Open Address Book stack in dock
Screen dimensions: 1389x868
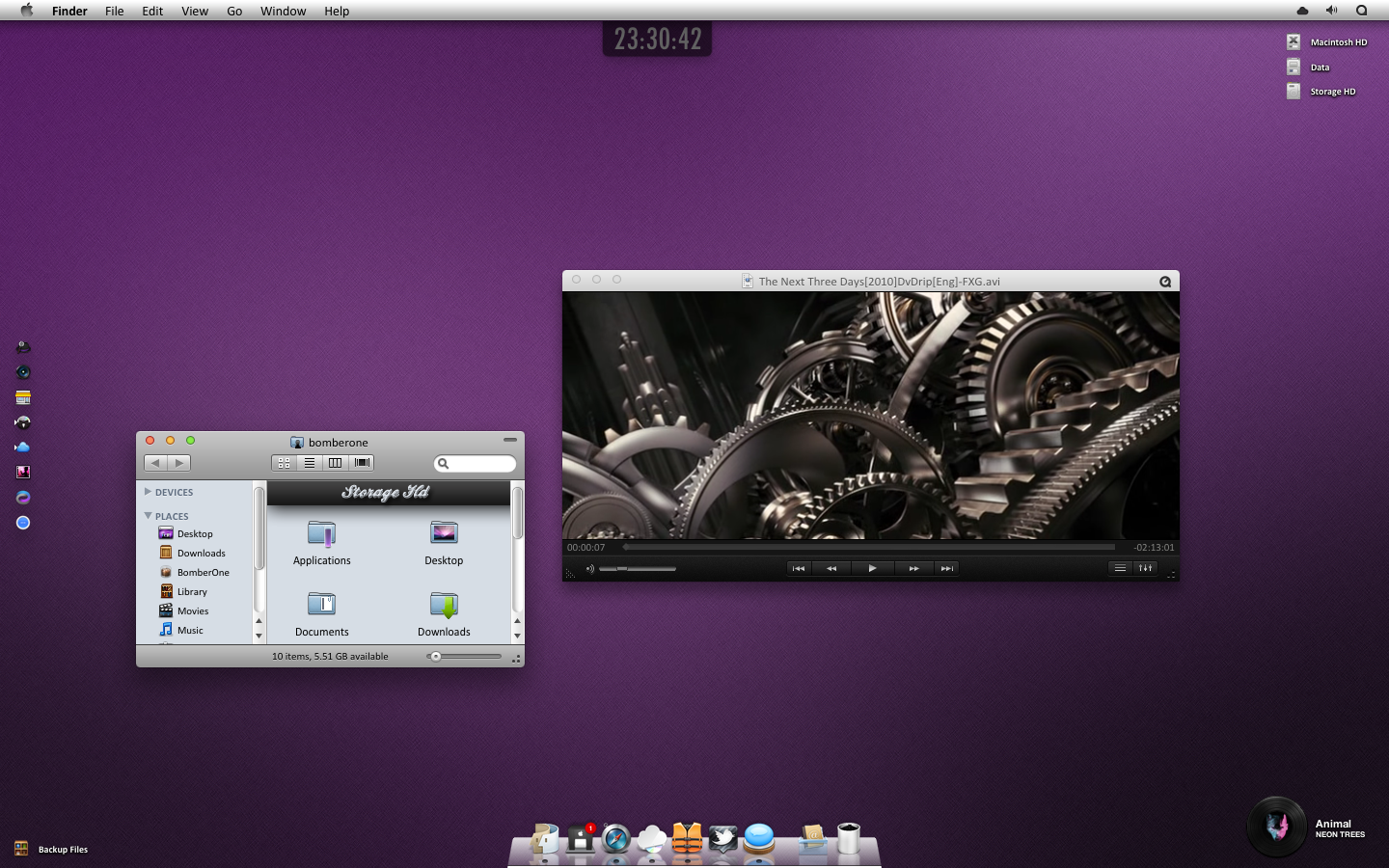(812, 839)
